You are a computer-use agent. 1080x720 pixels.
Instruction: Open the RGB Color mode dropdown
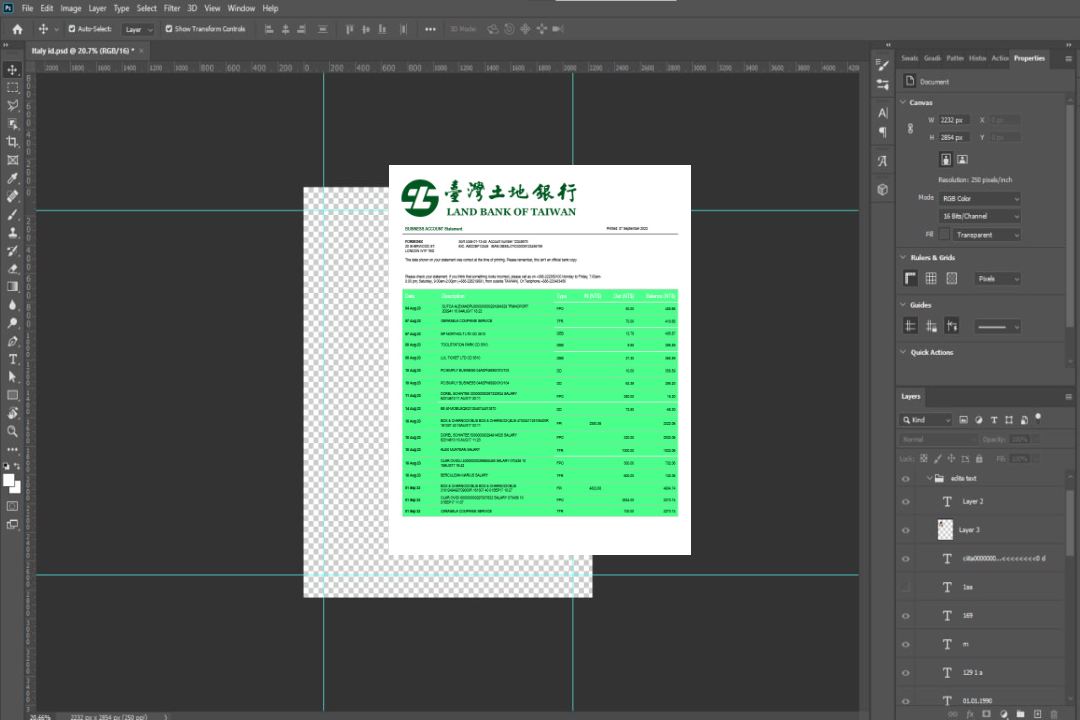[x=979, y=199]
